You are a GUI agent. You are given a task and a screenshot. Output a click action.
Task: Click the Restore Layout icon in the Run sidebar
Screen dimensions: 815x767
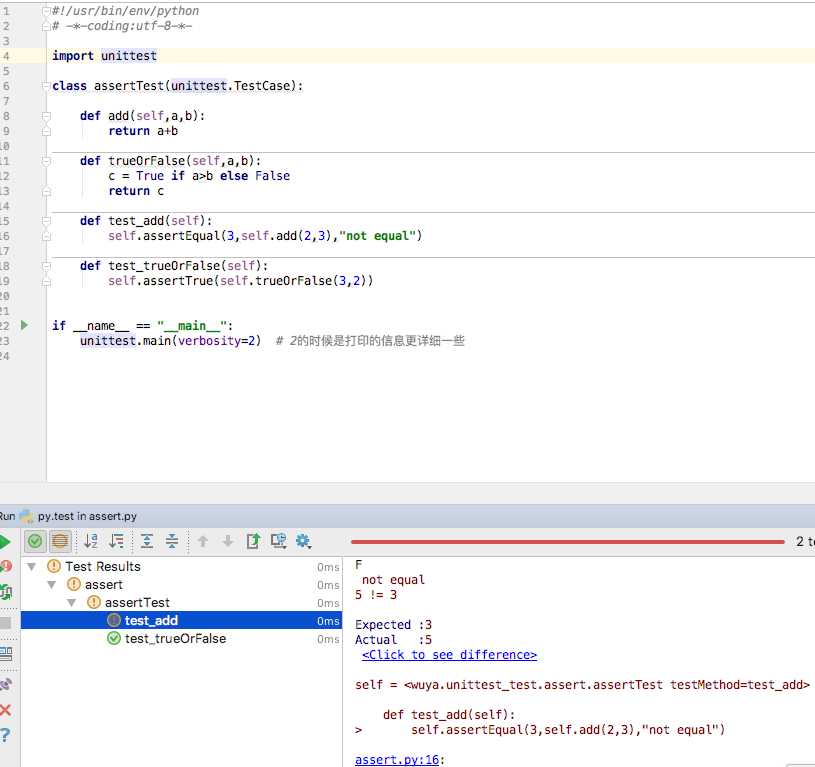pyautogui.click(x=6, y=653)
